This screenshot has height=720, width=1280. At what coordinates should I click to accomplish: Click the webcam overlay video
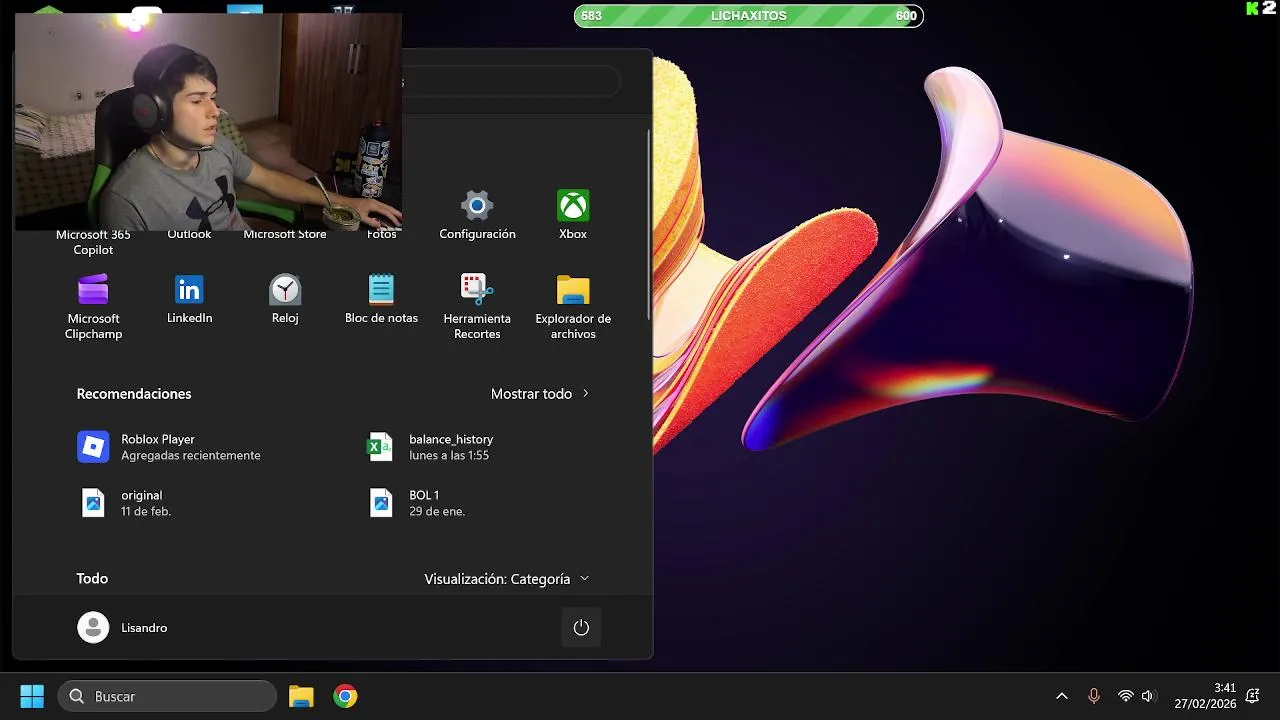(208, 122)
